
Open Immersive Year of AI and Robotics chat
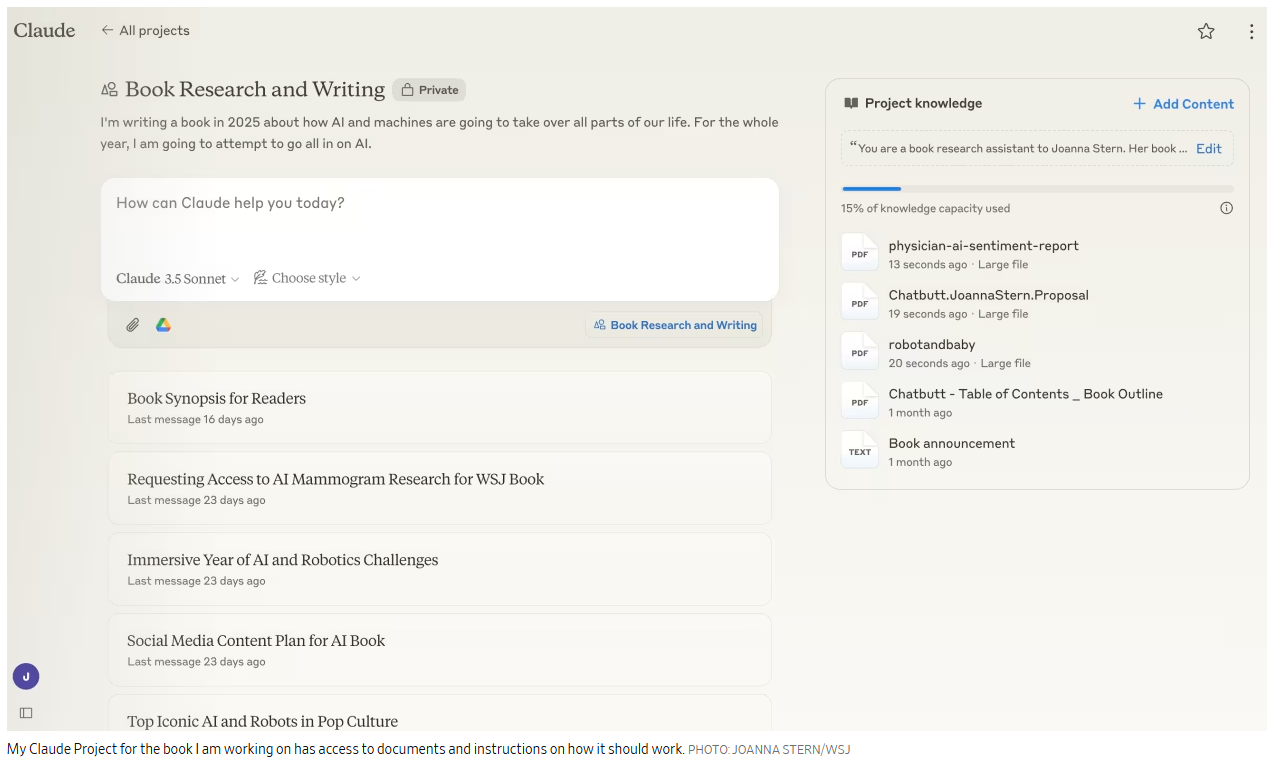439,569
